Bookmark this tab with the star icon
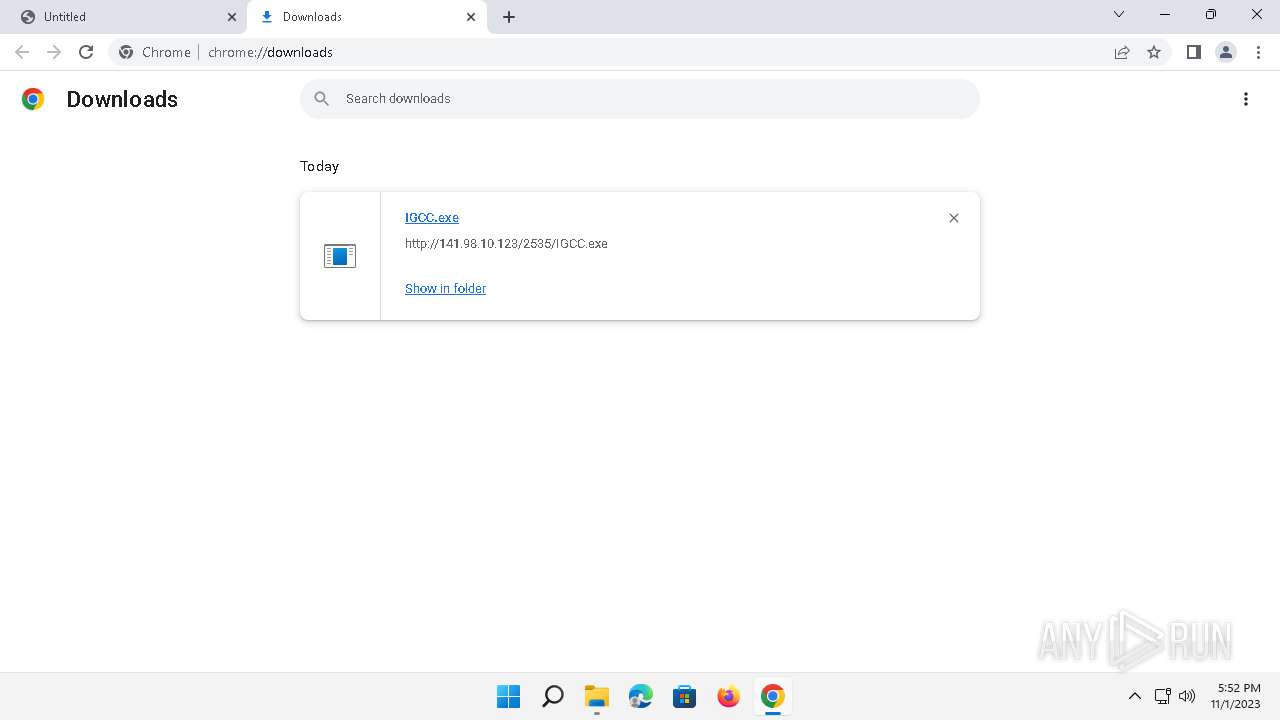Image resolution: width=1280 pixels, height=720 pixels. 1154,52
